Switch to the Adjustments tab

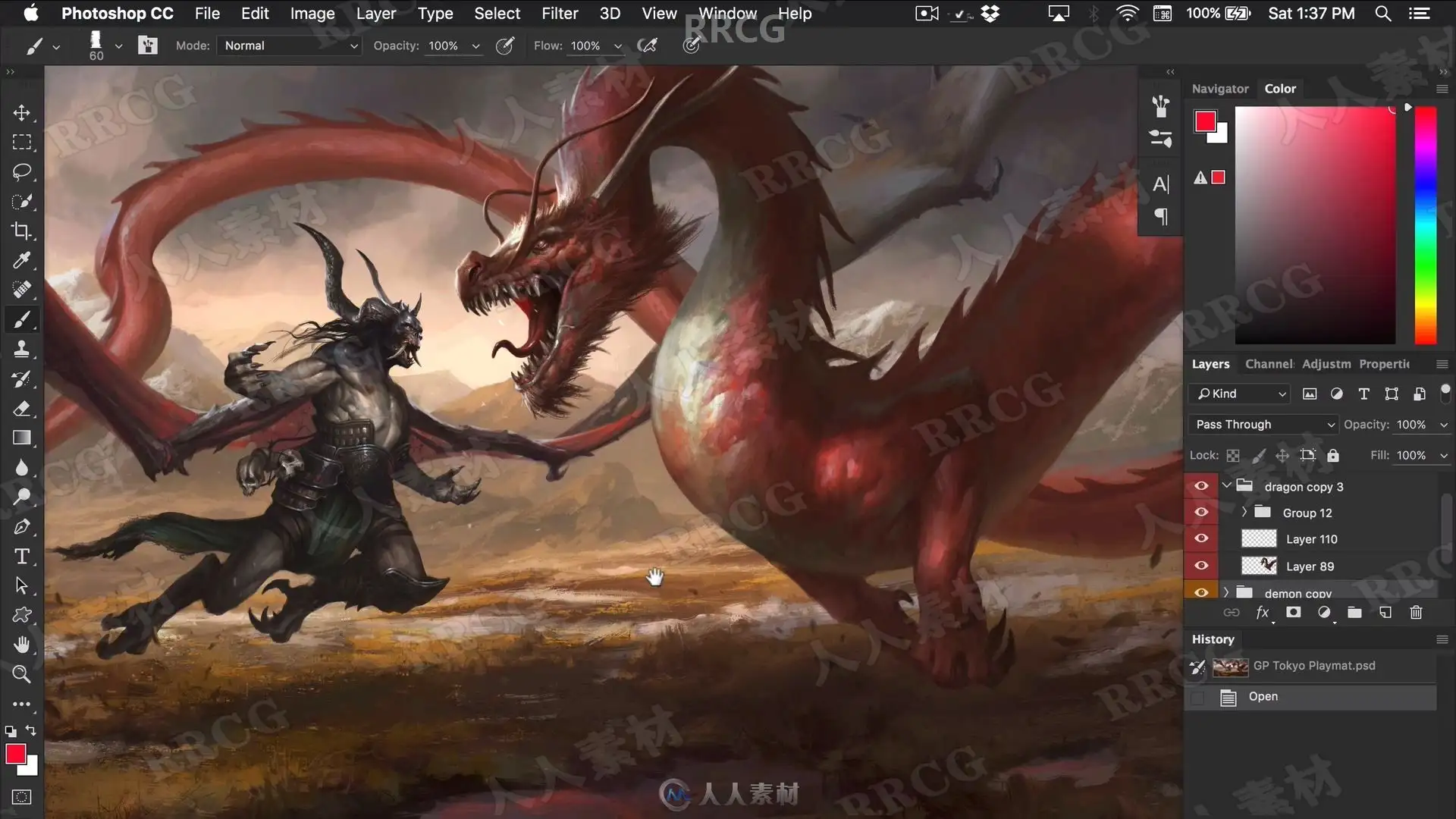pyautogui.click(x=1326, y=364)
